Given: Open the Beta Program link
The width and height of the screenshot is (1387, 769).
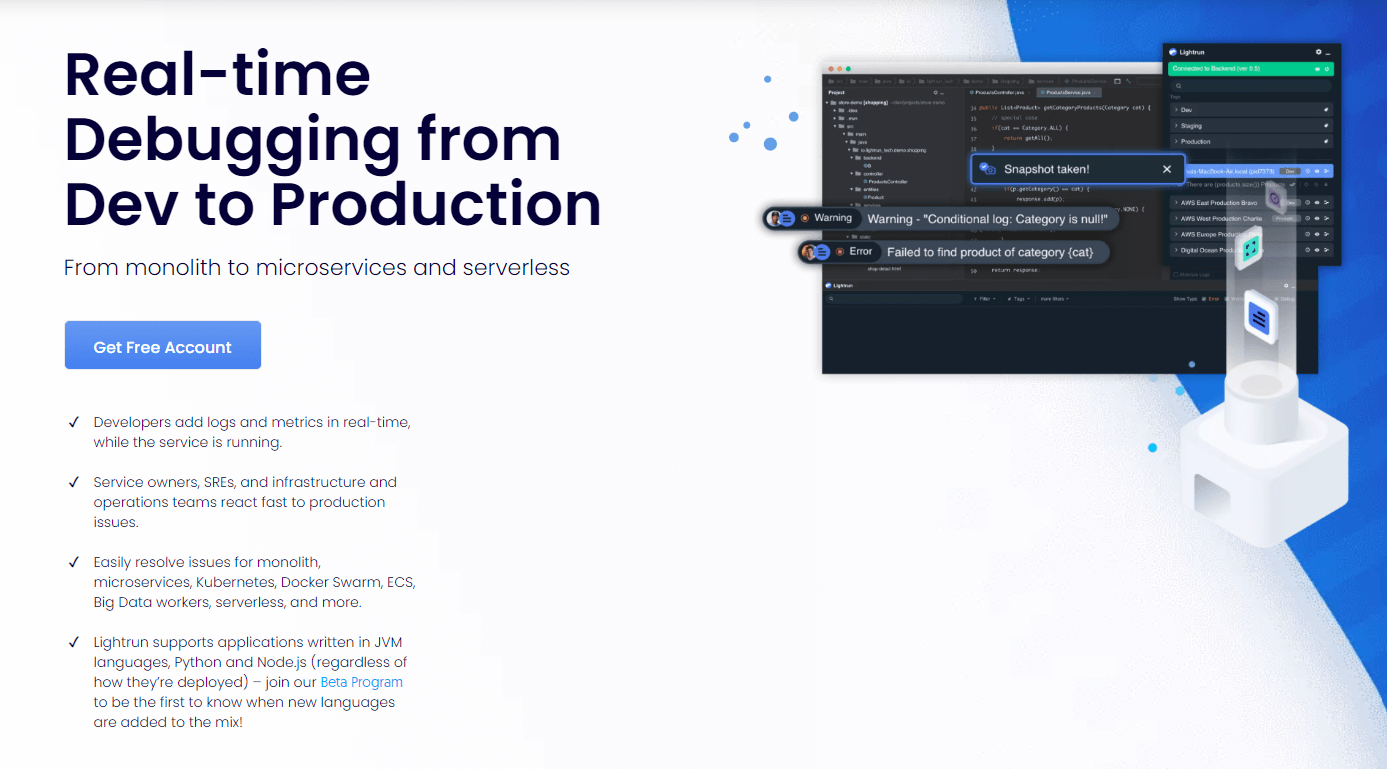Looking at the screenshot, I should coord(361,682).
